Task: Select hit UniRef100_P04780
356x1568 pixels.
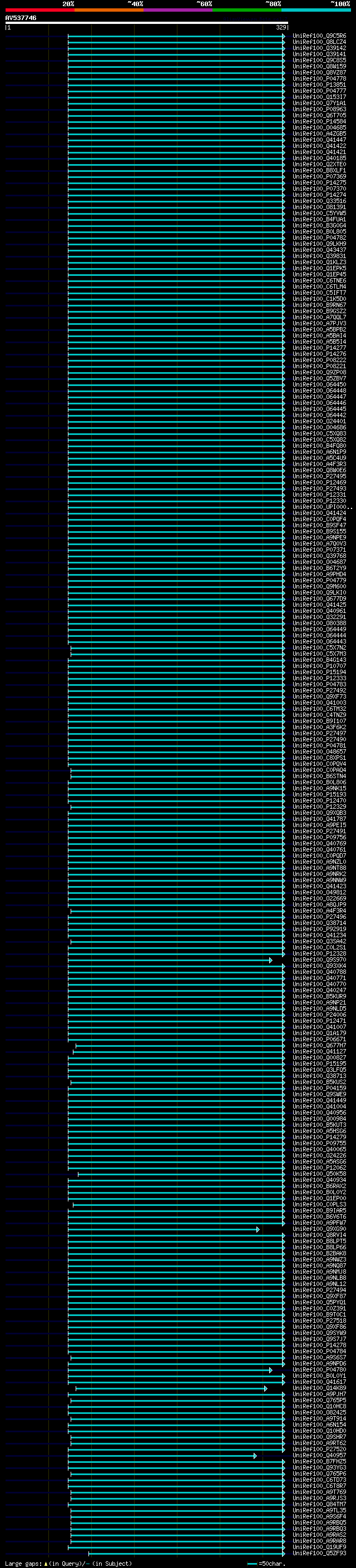Action: coord(319,1369)
